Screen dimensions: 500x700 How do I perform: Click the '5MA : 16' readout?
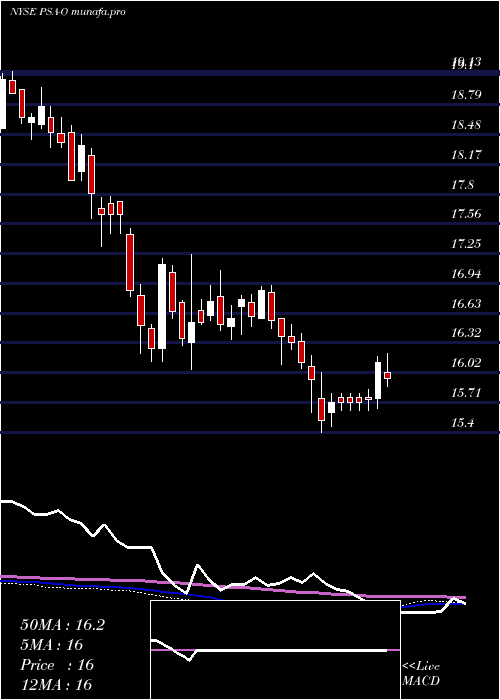(52, 645)
